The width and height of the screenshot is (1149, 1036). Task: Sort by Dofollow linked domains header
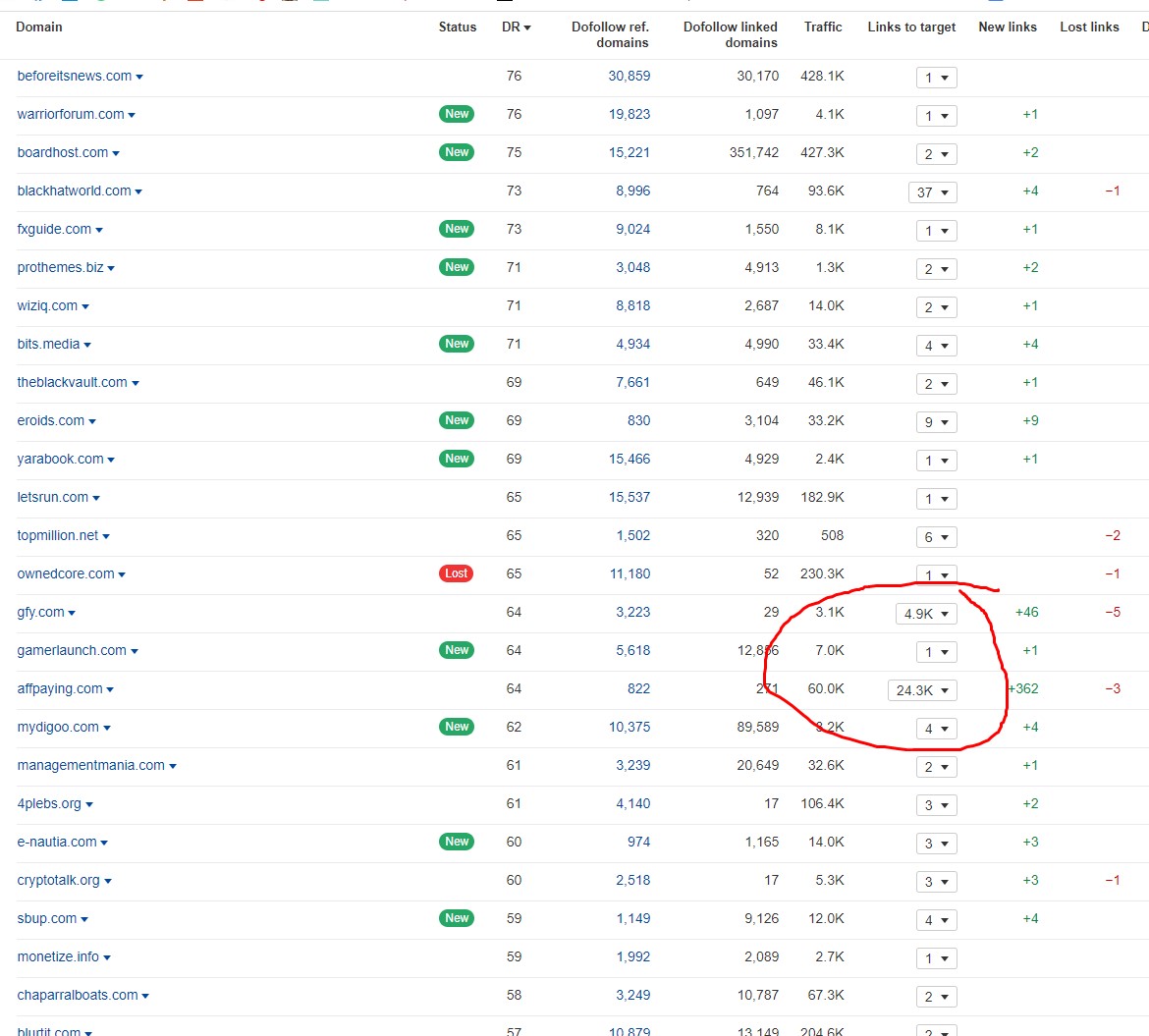[x=730, y=34]
